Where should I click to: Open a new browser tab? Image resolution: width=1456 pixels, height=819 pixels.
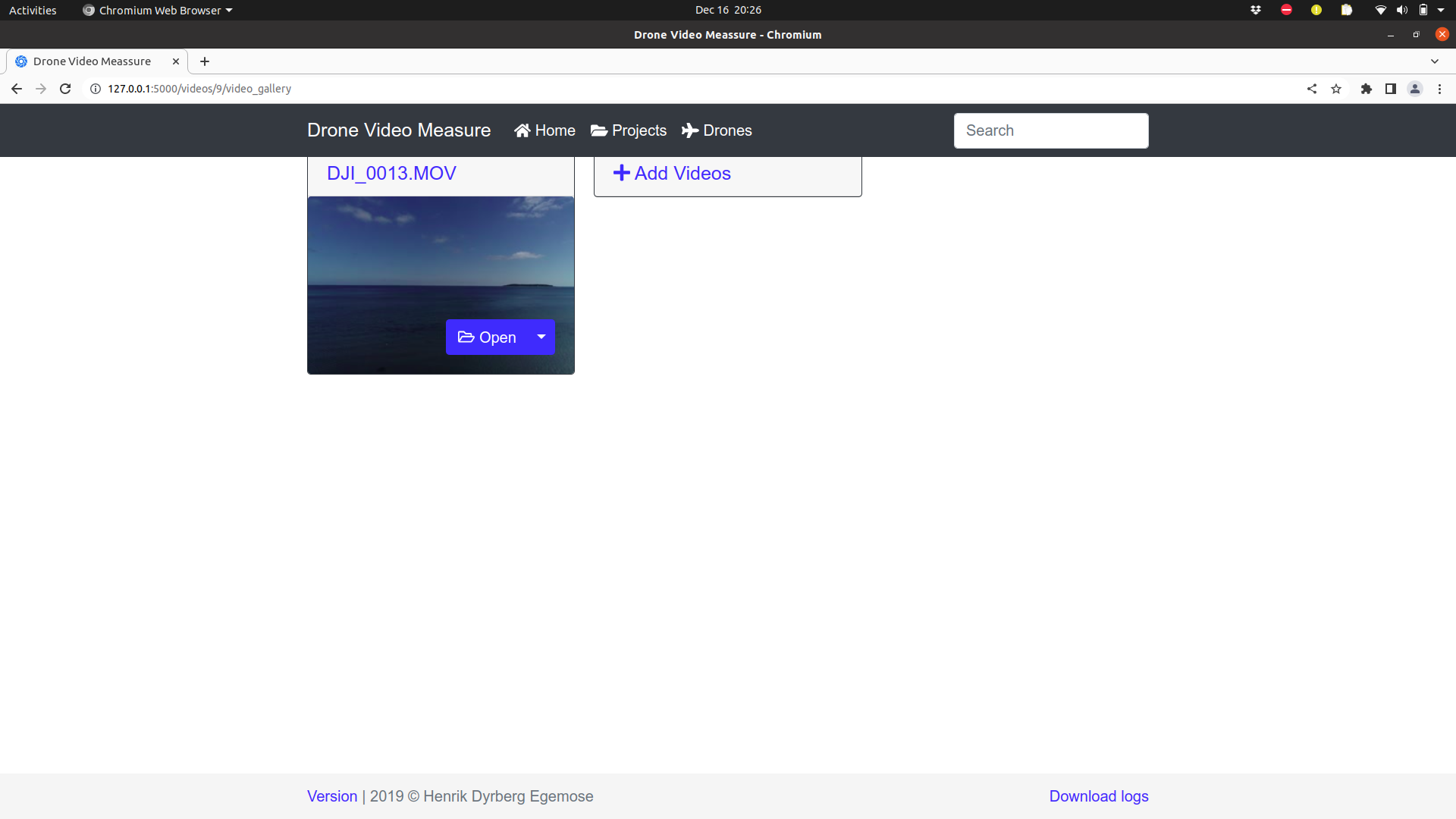pyautogui.click(x=205, y=61)
